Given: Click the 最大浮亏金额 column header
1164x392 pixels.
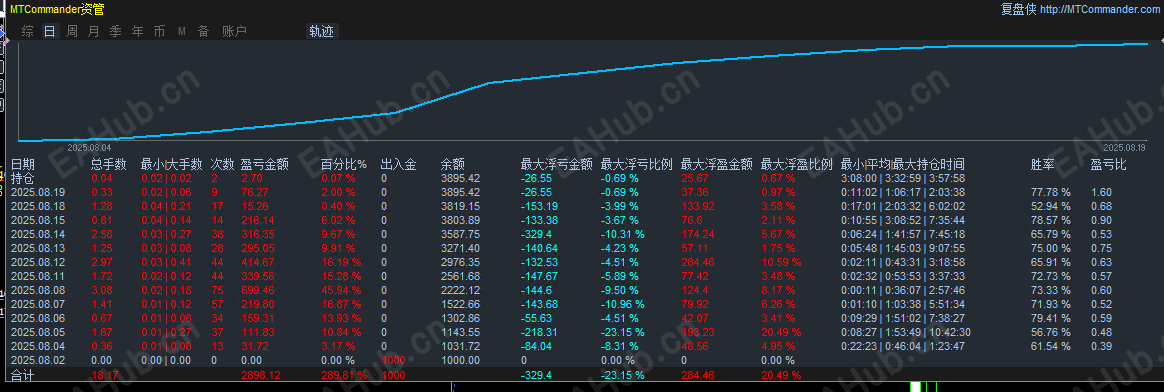Looking at the screenshot, I should (557, 164).
